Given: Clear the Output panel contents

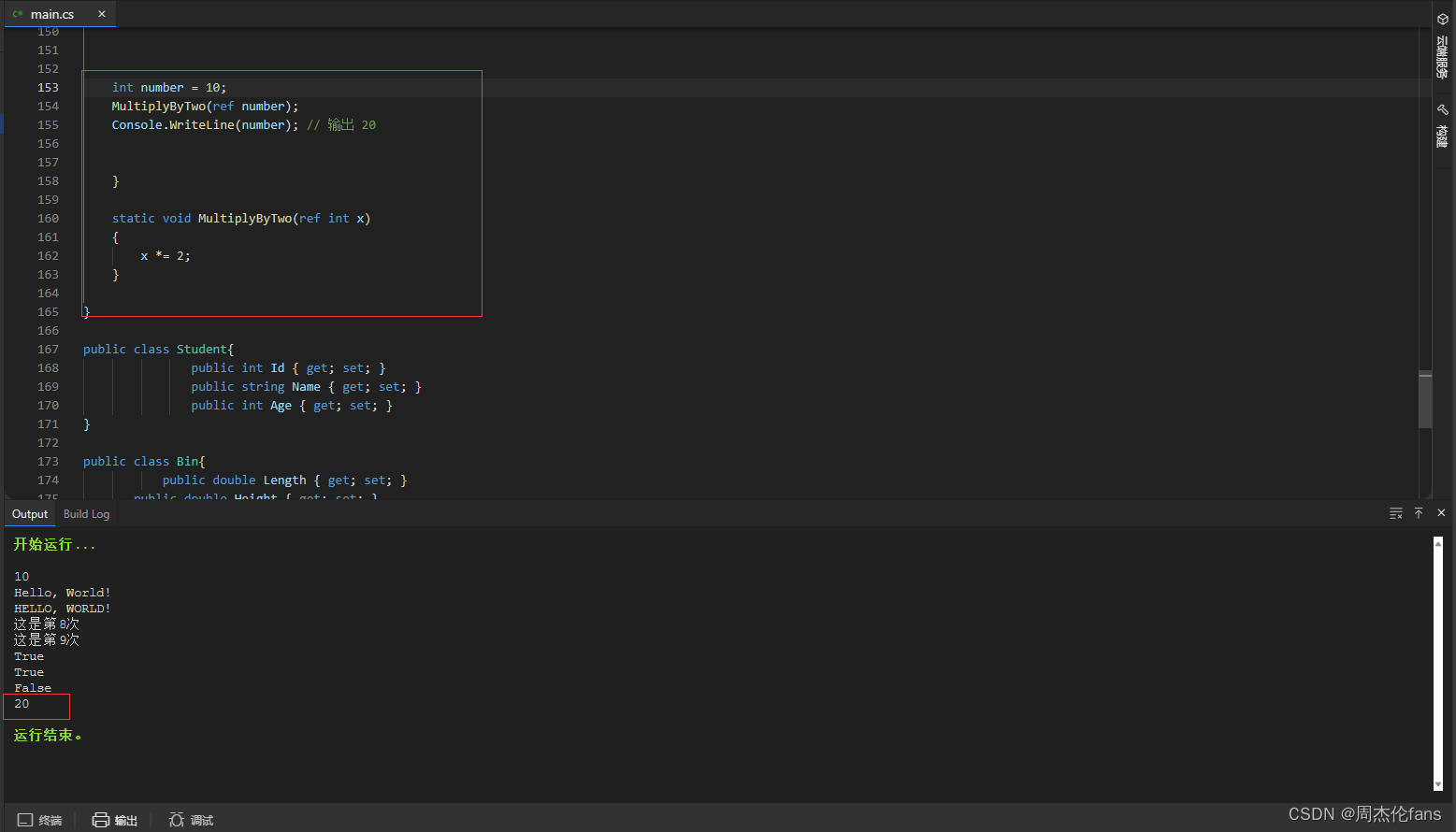Looking at the screenshot, I should pyautogui.click(x=1396, y=512).
